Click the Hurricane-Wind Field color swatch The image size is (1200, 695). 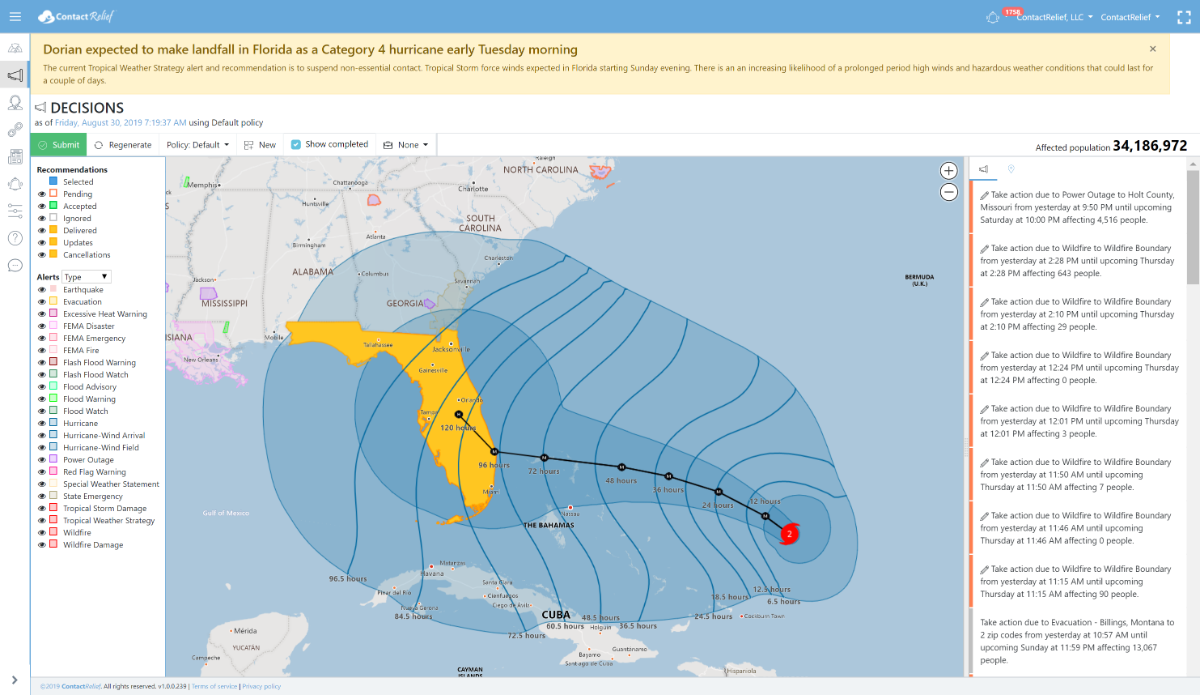(x=54, y=448)
